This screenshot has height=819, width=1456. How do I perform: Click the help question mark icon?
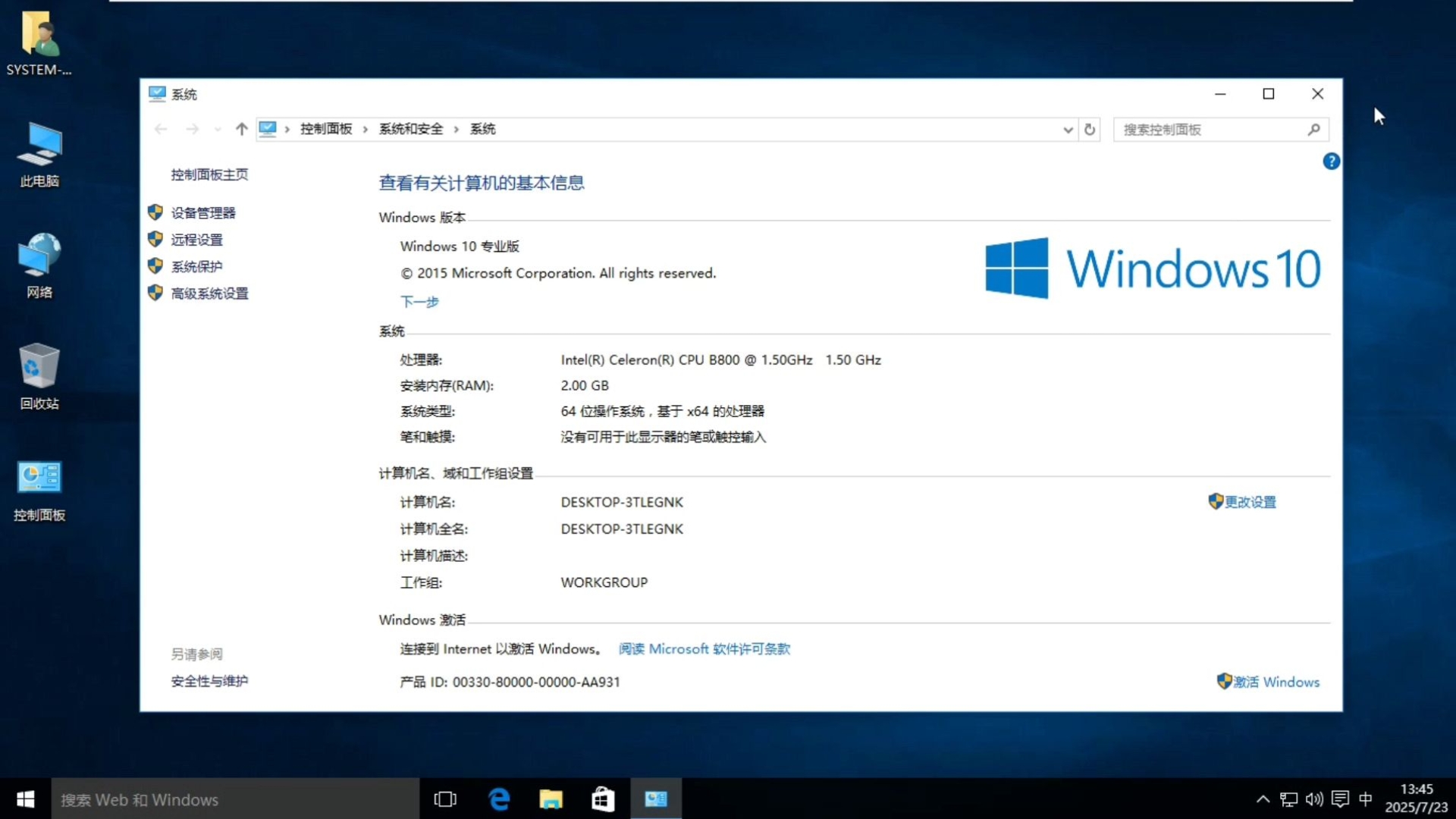coord(1331,161)
